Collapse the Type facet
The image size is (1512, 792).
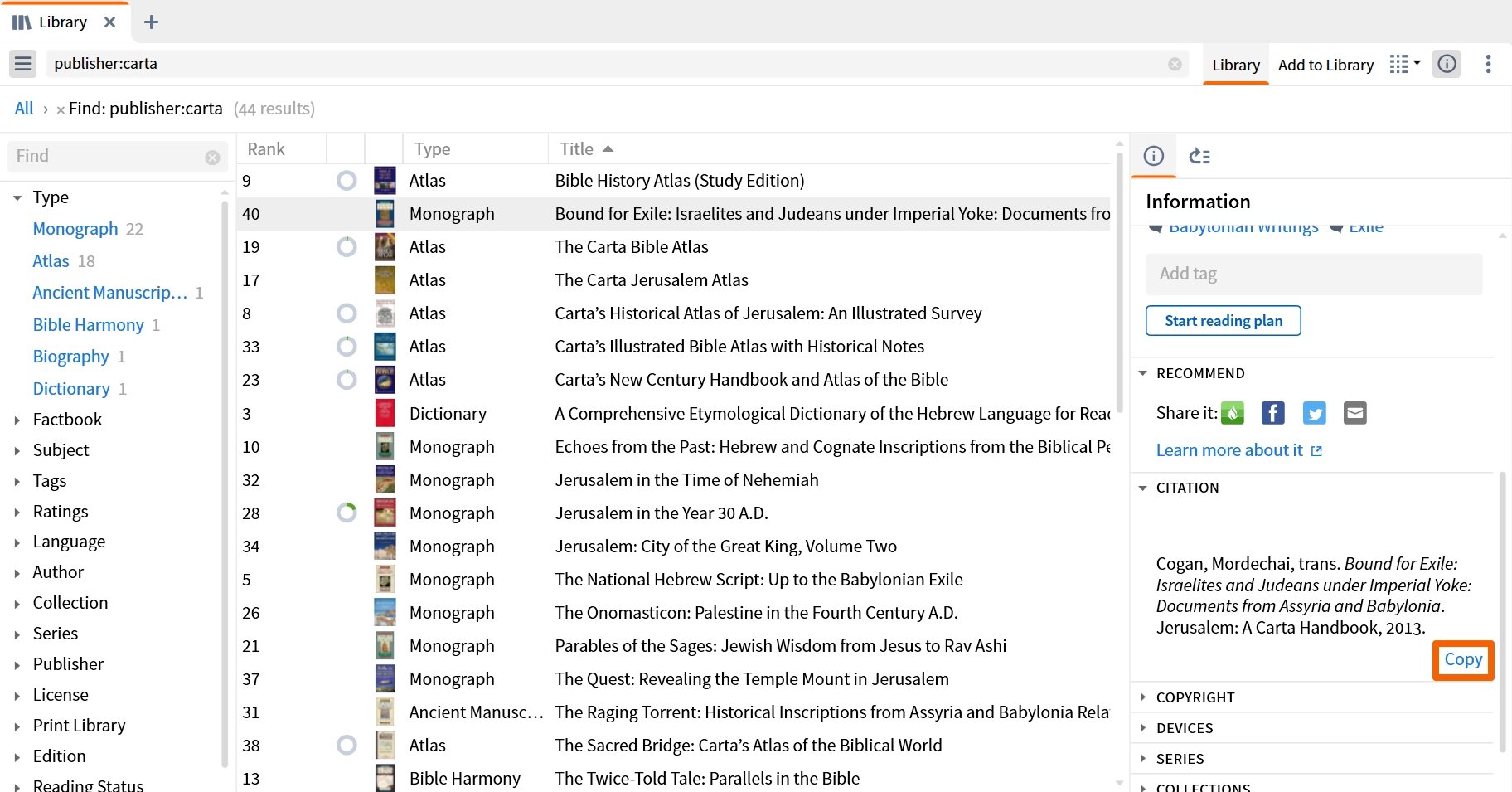coord(17,197)
